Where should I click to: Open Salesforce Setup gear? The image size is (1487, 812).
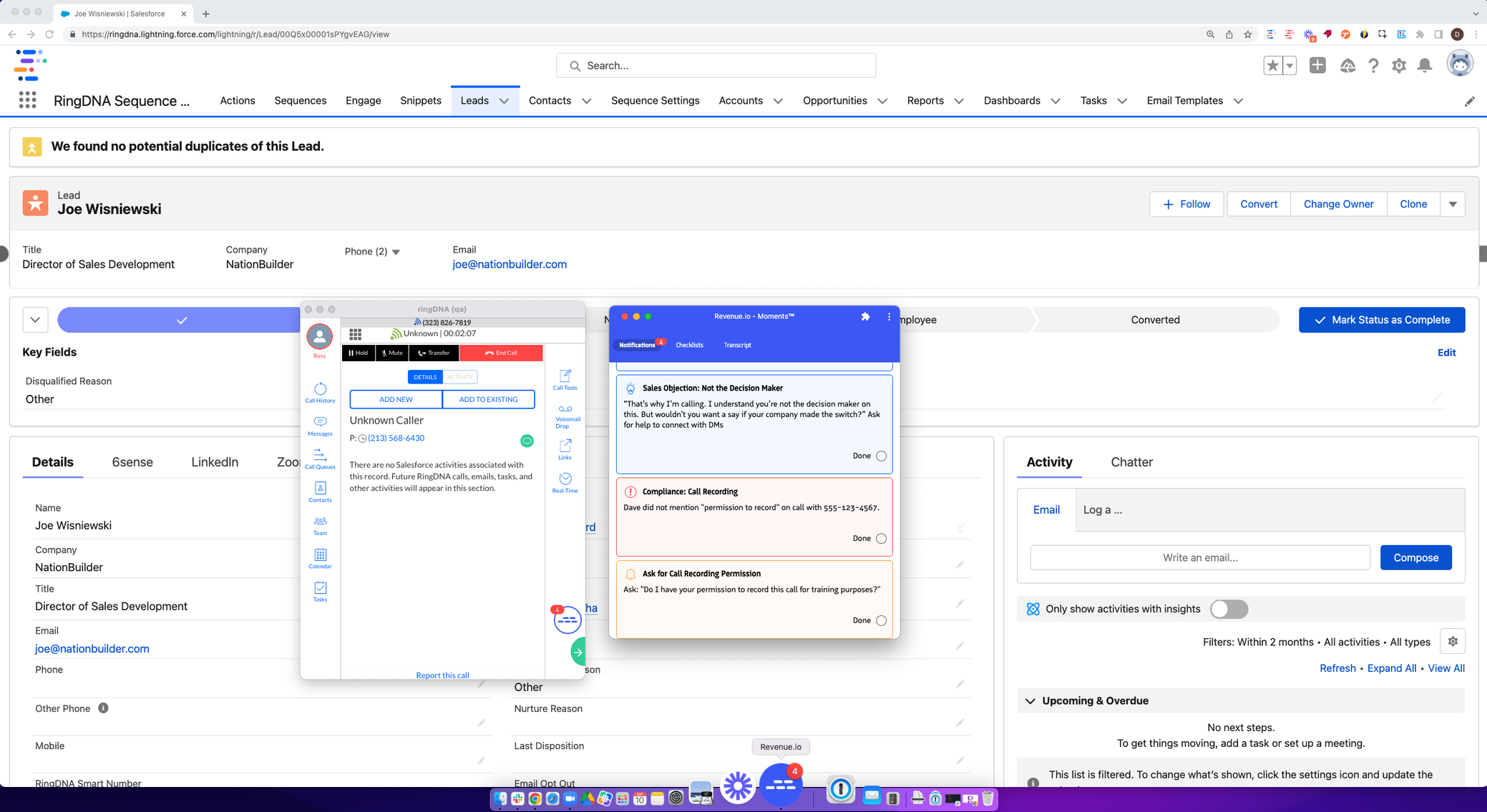point(1398,66)
